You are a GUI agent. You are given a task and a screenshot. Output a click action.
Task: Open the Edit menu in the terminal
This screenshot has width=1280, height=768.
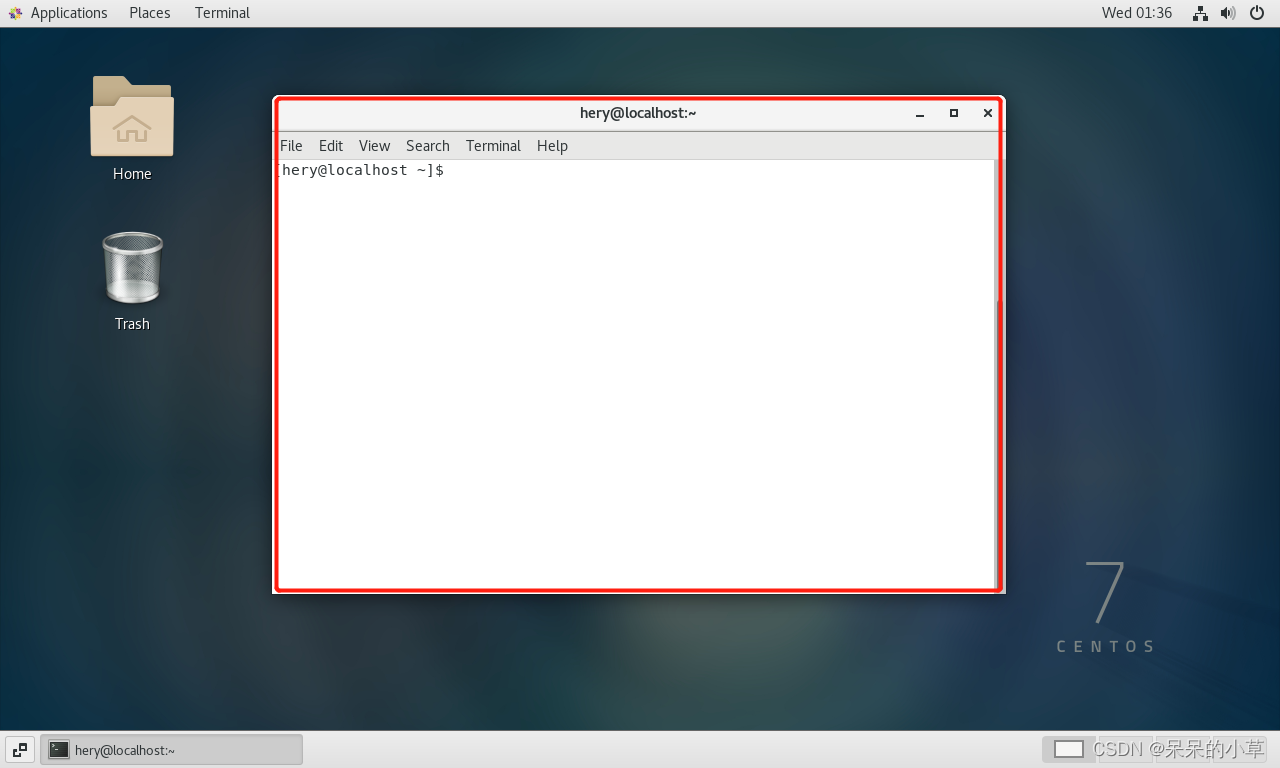coord(330,146)
